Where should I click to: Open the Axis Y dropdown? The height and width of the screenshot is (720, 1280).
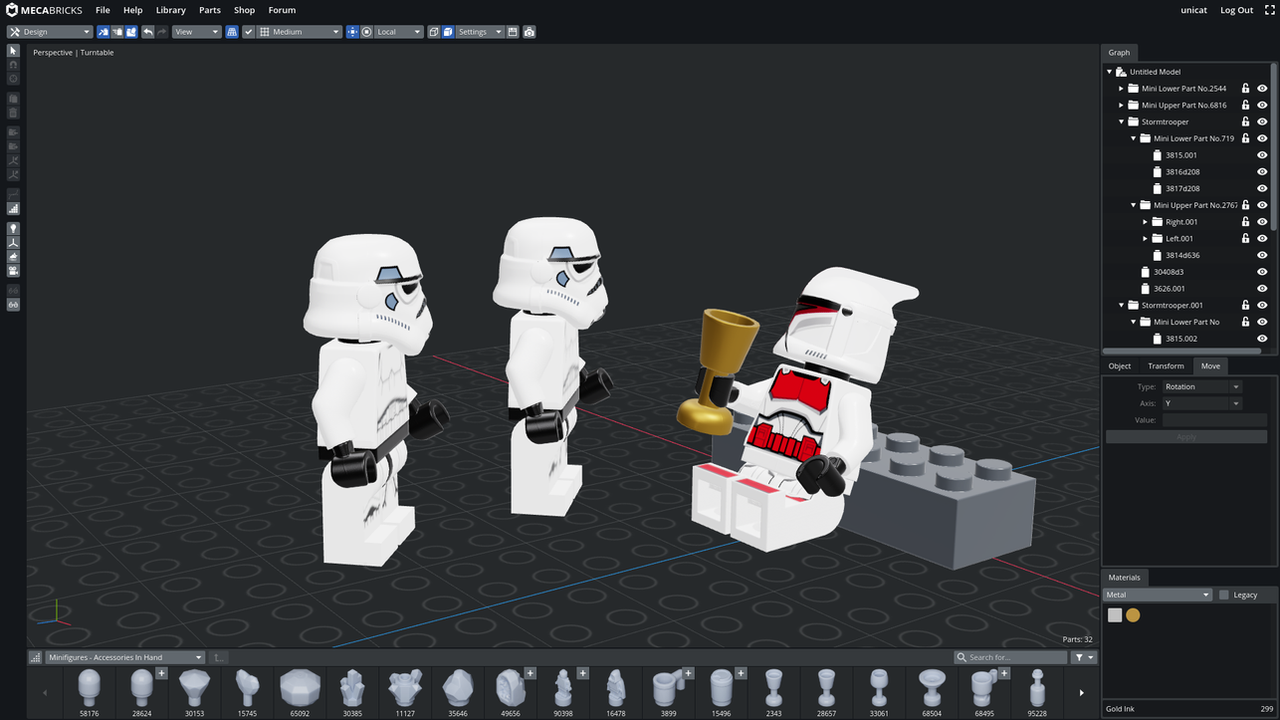click(1202, 403)
